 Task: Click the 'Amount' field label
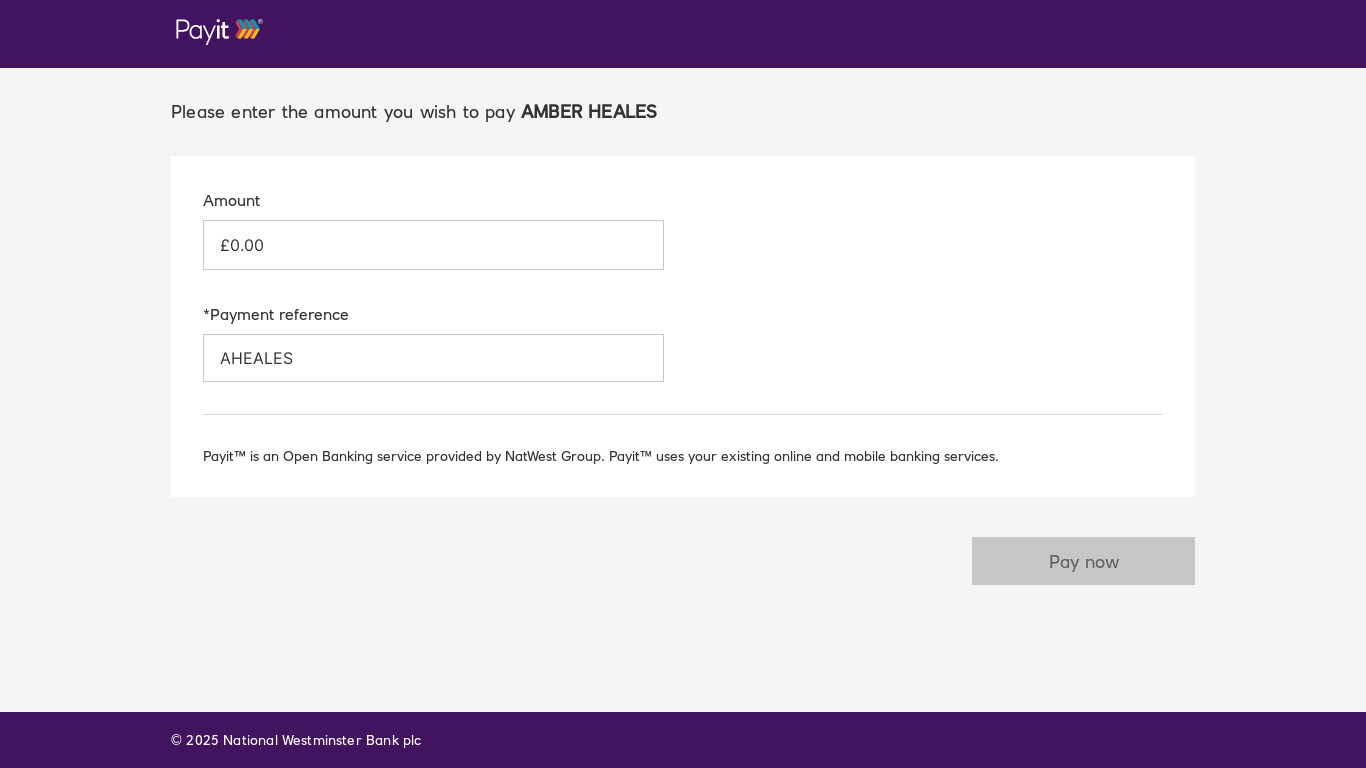coord(231,200)
